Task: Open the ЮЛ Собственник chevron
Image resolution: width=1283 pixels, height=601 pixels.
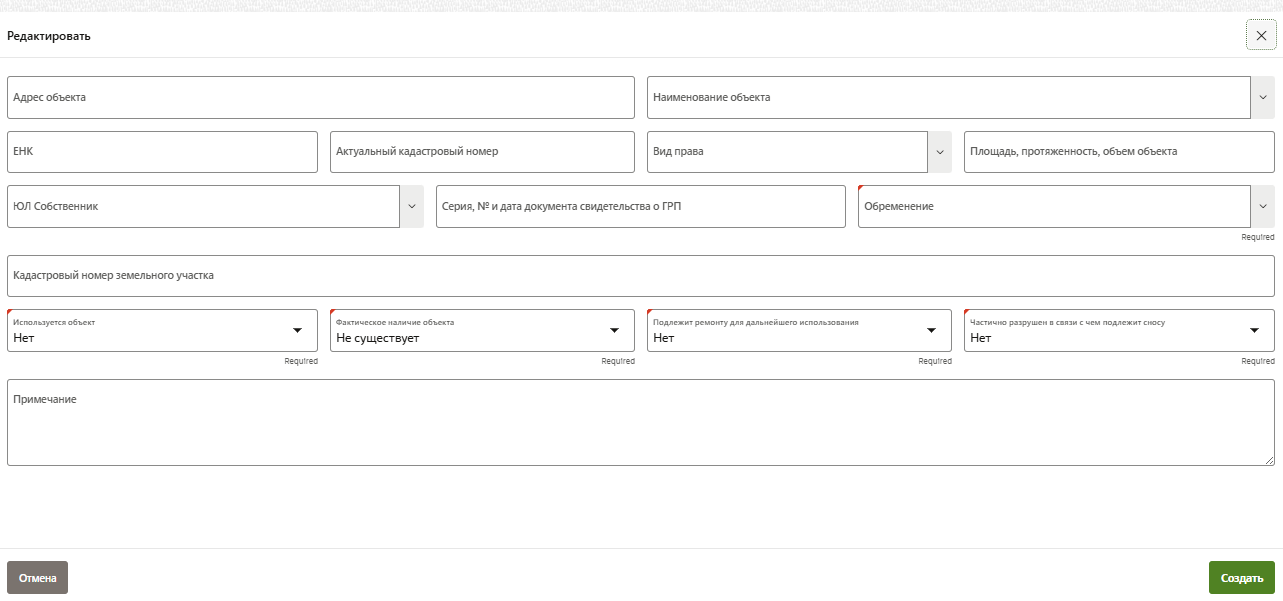Action: click(412, 206)
